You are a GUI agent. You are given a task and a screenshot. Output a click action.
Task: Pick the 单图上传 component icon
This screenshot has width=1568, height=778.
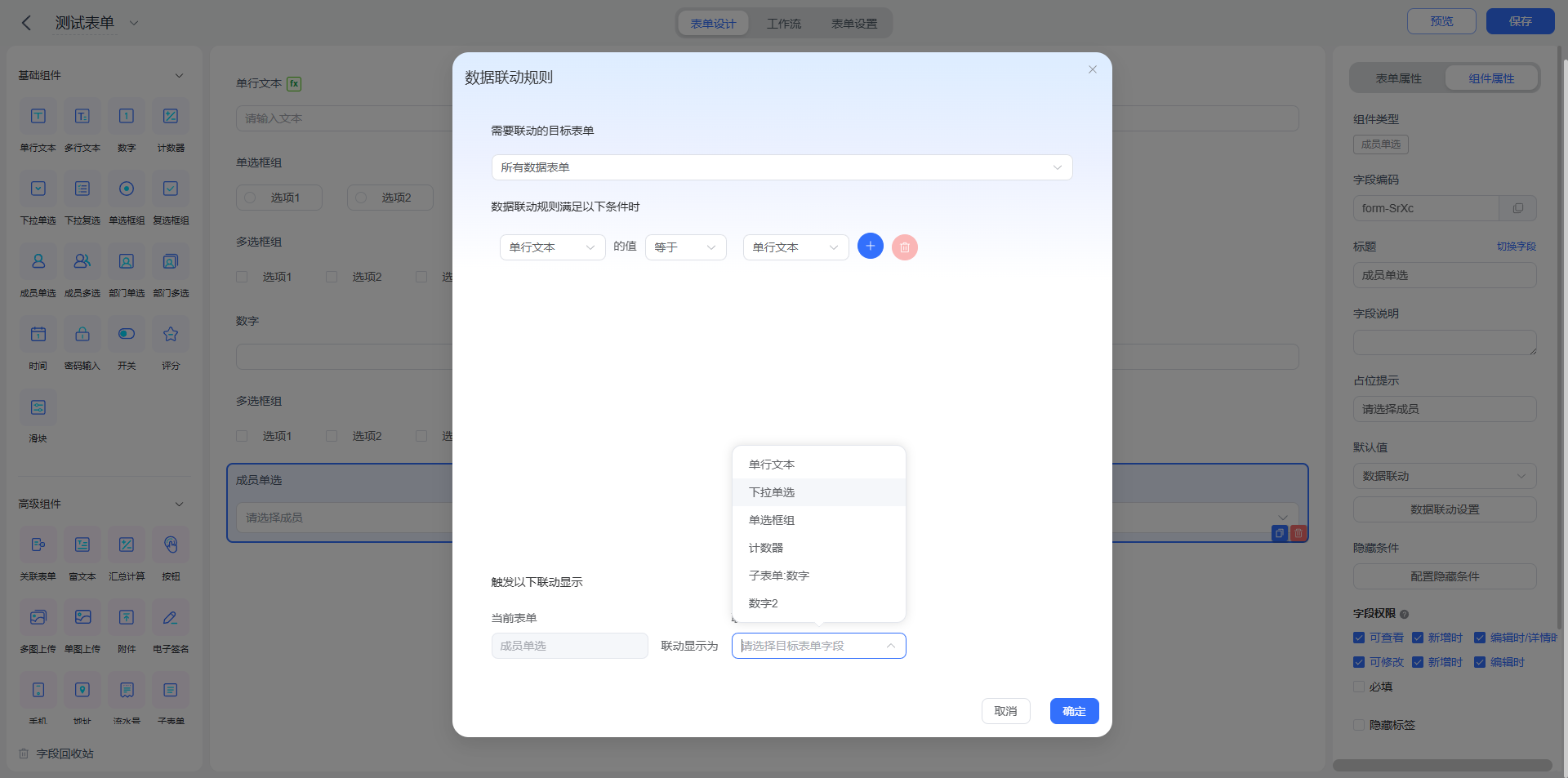coord(82,617)
